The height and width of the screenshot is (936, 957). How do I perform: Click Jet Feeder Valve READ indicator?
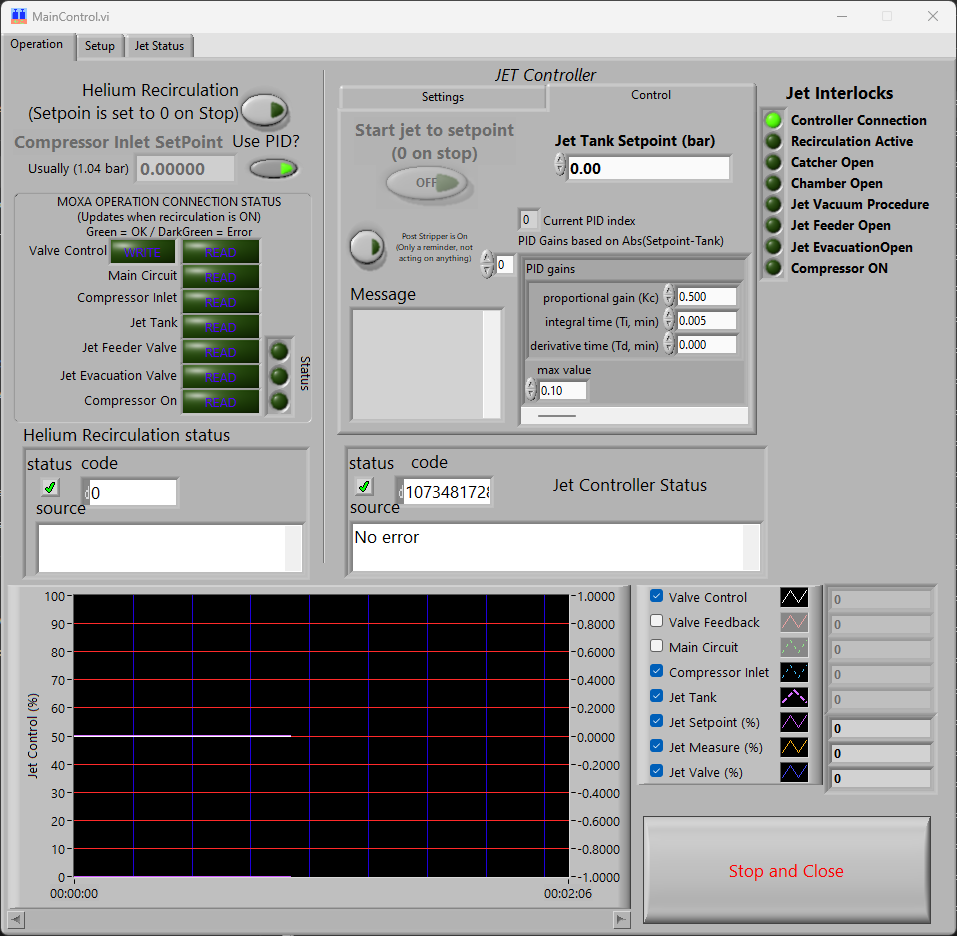coord(220,351)
